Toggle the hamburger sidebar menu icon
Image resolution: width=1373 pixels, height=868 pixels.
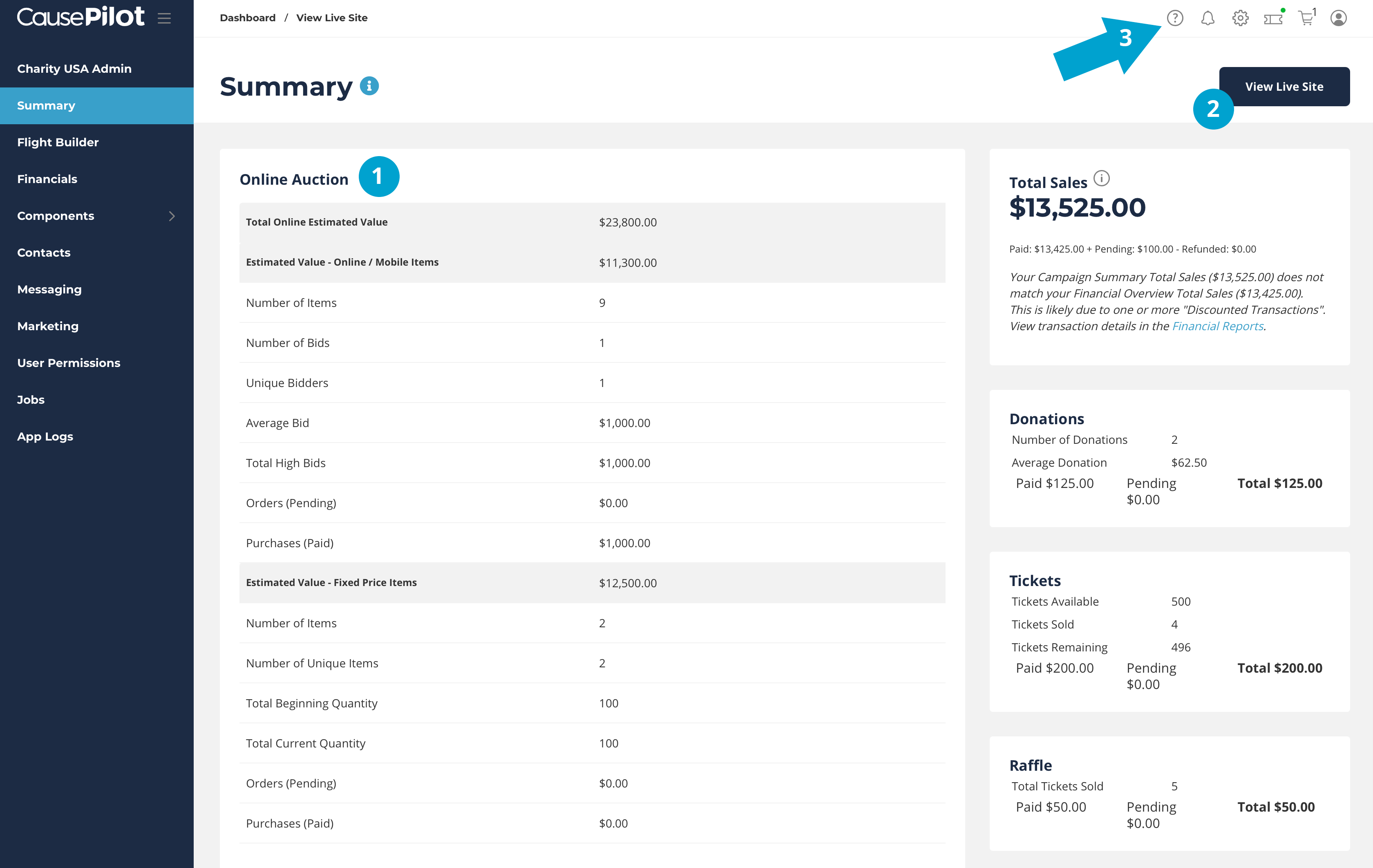click(164, 18)
